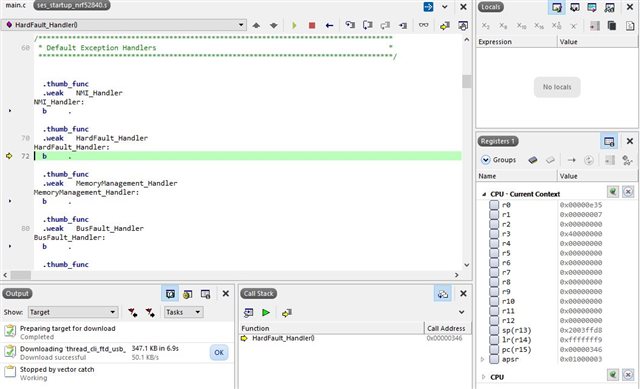Click the Step Into icon

(350, 25)
